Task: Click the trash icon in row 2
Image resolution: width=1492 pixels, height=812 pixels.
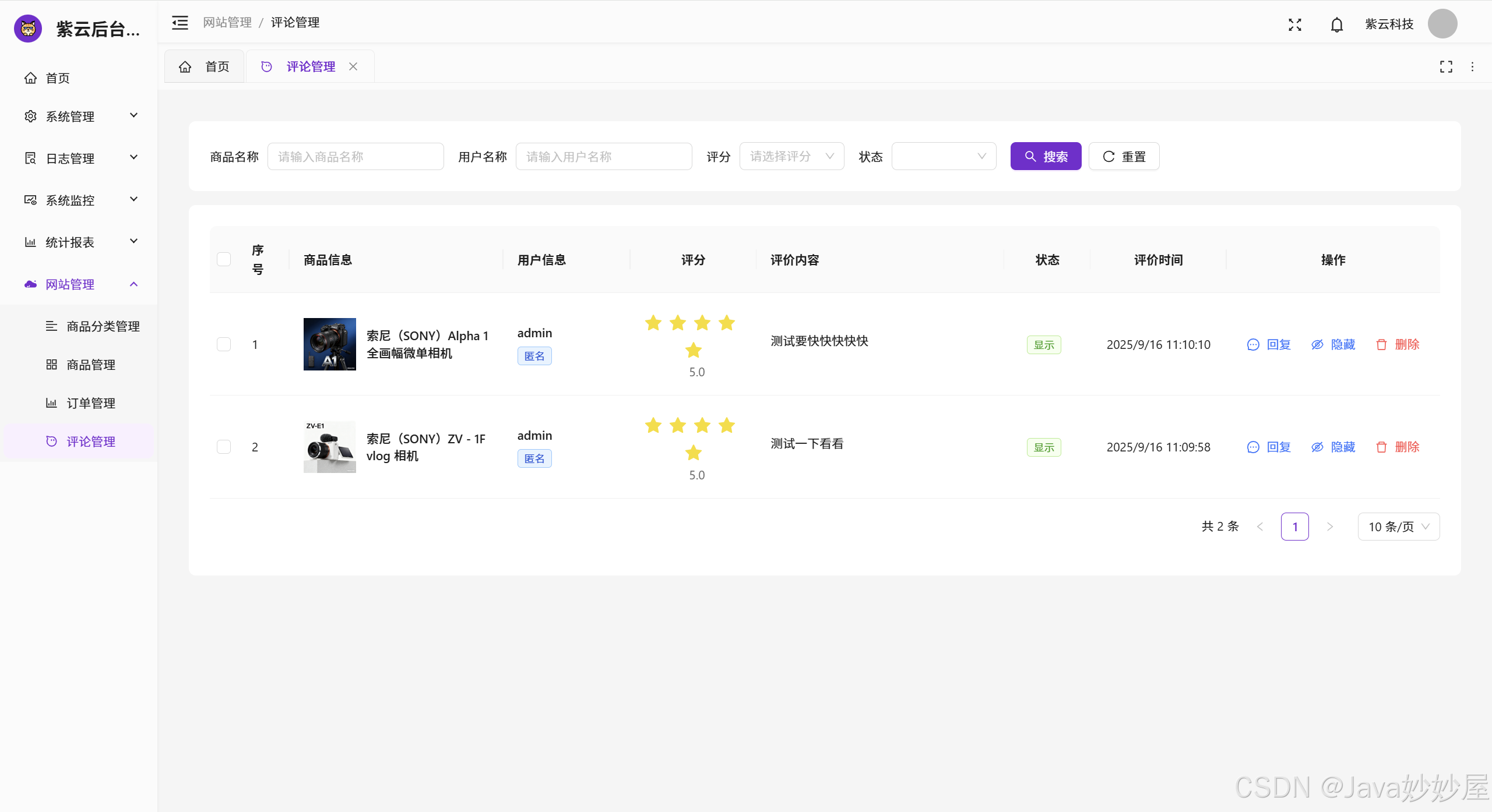Action: tap(1381, 447)
